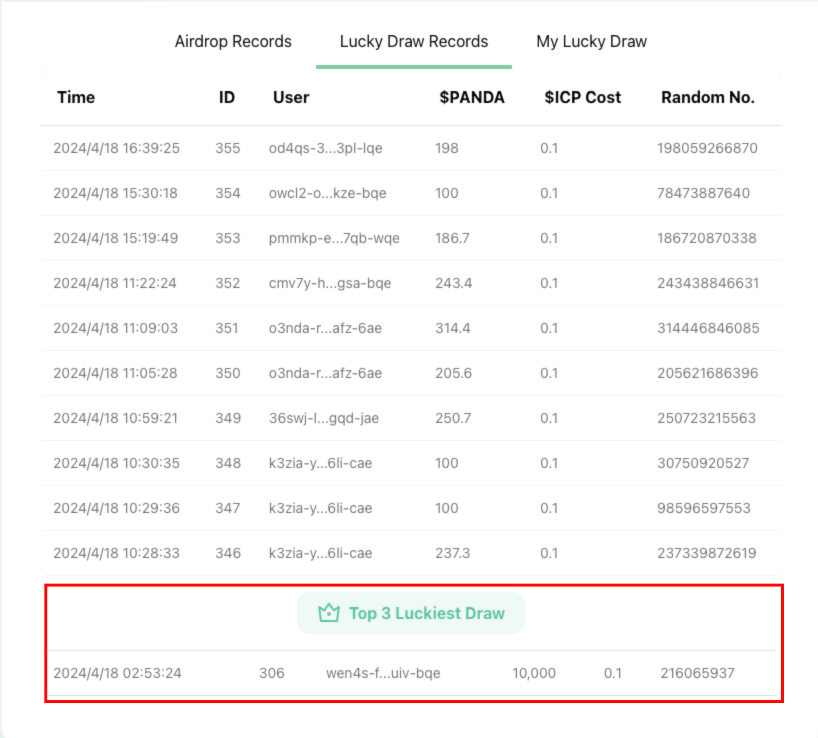This screenshot has width=818, height=738.
Task: Select timestamp 2024/4/18 11:05:28
Action: (115, 373)
